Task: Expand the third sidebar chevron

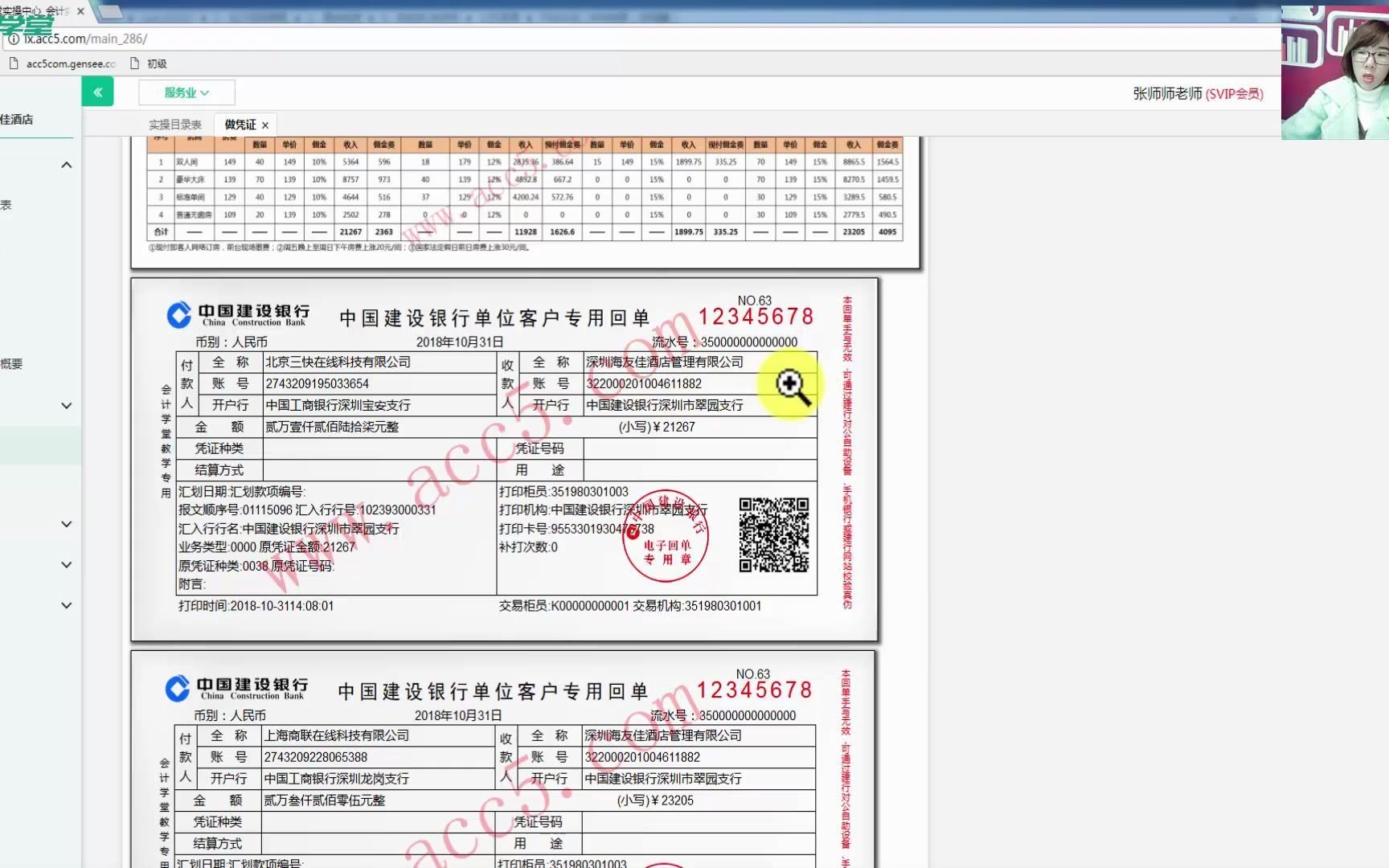Action: tap(67, 524)
